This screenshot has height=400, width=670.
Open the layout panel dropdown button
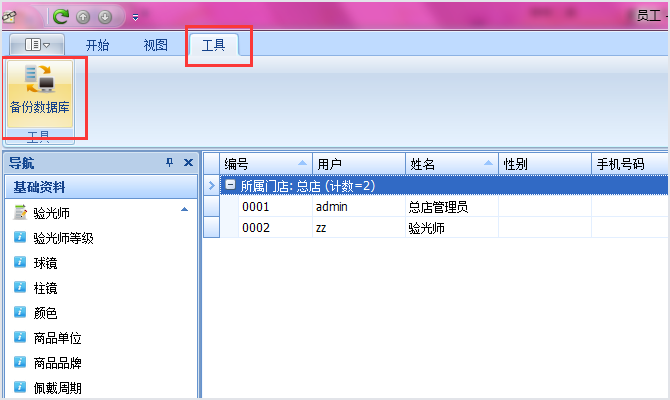(x=37, y=44)
